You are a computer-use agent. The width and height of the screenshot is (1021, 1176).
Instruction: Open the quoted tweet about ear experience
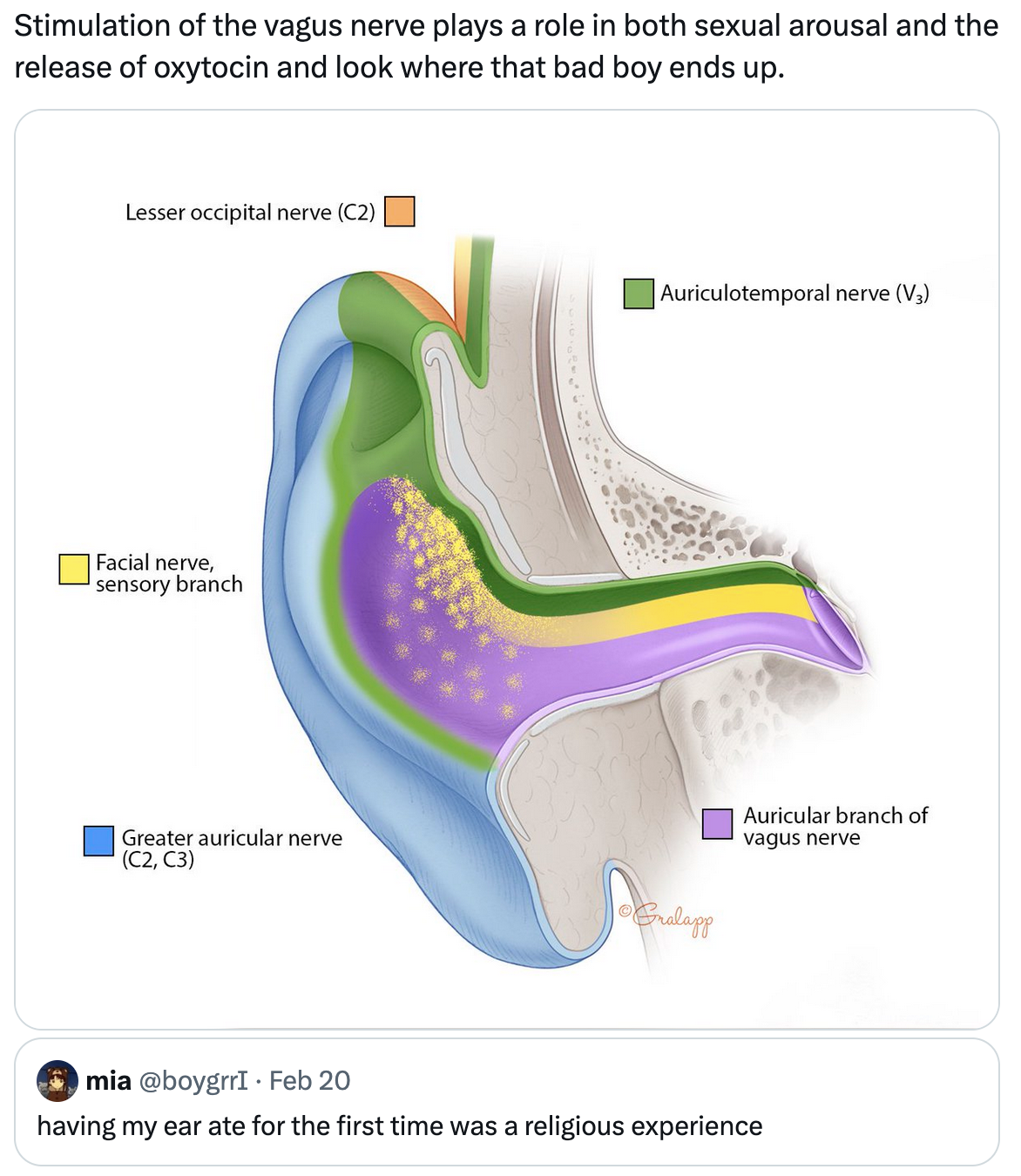click(507, 1102)
